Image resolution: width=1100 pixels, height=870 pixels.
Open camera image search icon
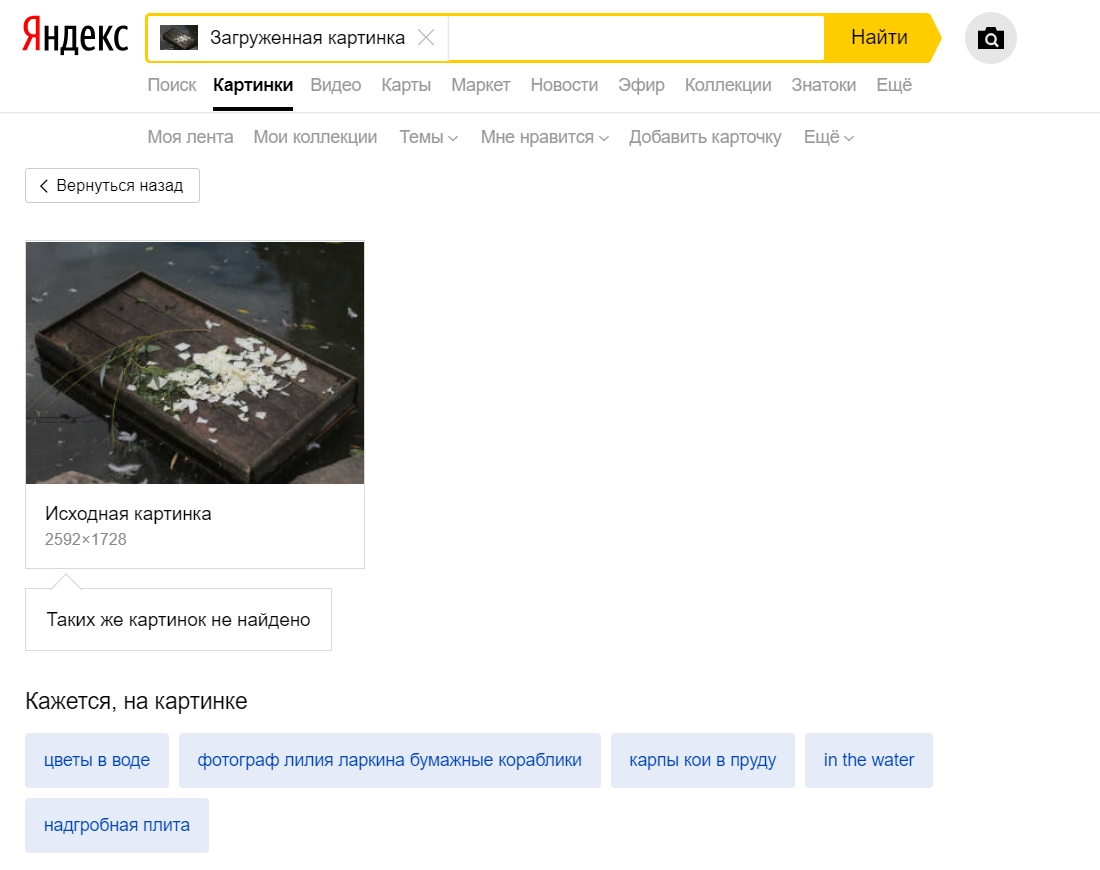tap(991, 38)
